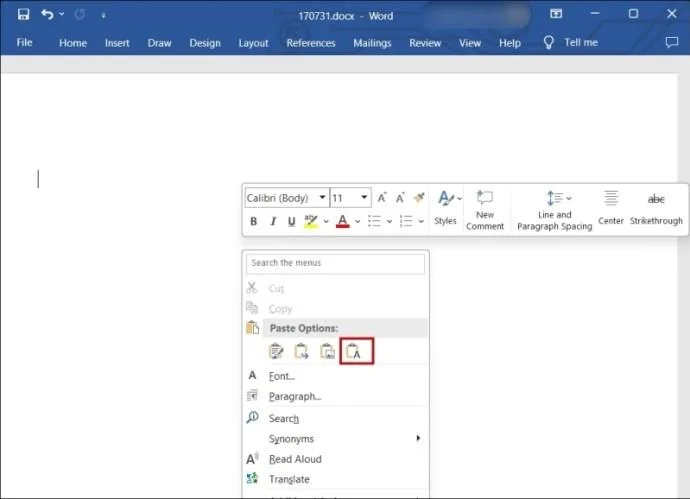Switch to the Draw tab
Image resolution: width=690 pixels, height=499 pixels.
click(159, 43)
